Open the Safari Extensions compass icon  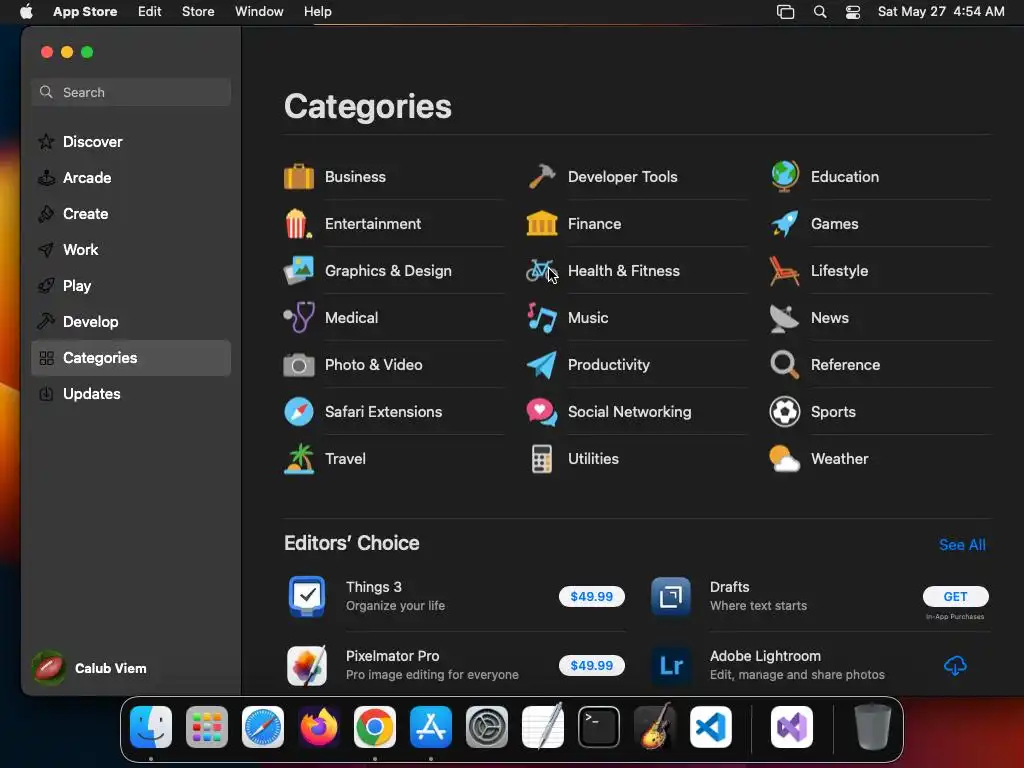298,411
